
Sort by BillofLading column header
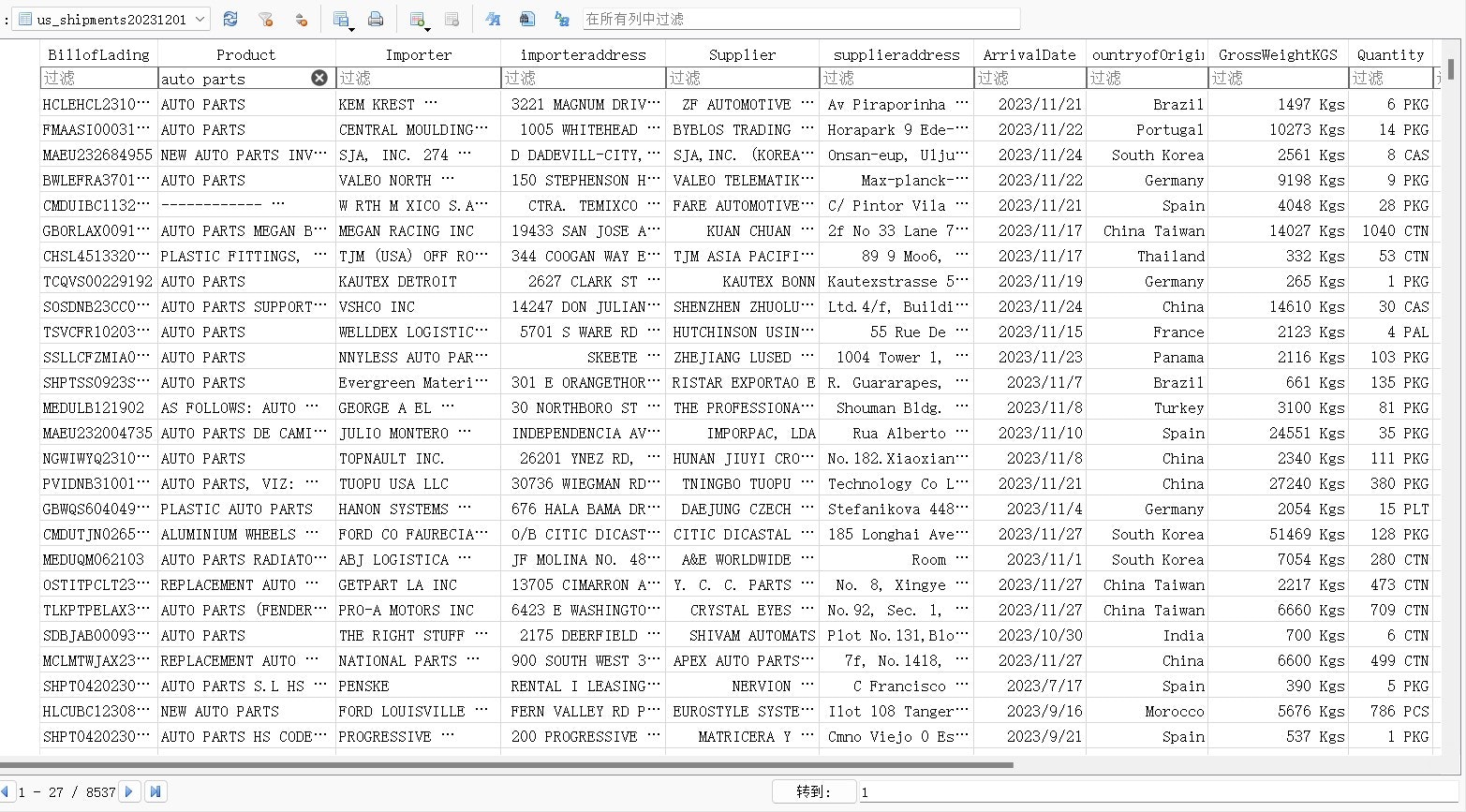coord(98,54)
